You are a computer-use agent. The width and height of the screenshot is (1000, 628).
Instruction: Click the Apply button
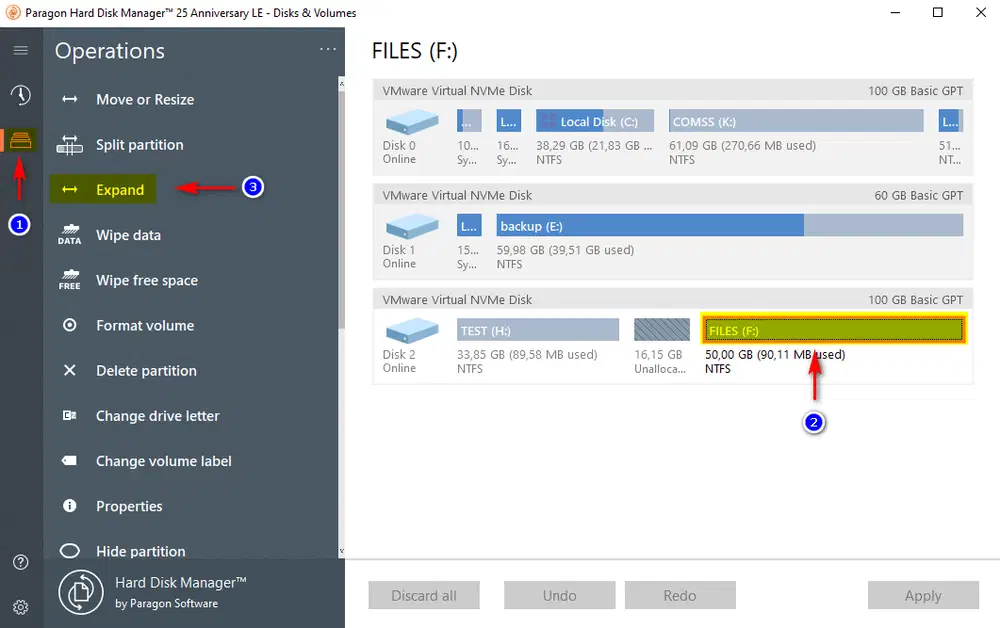(923, 595)
